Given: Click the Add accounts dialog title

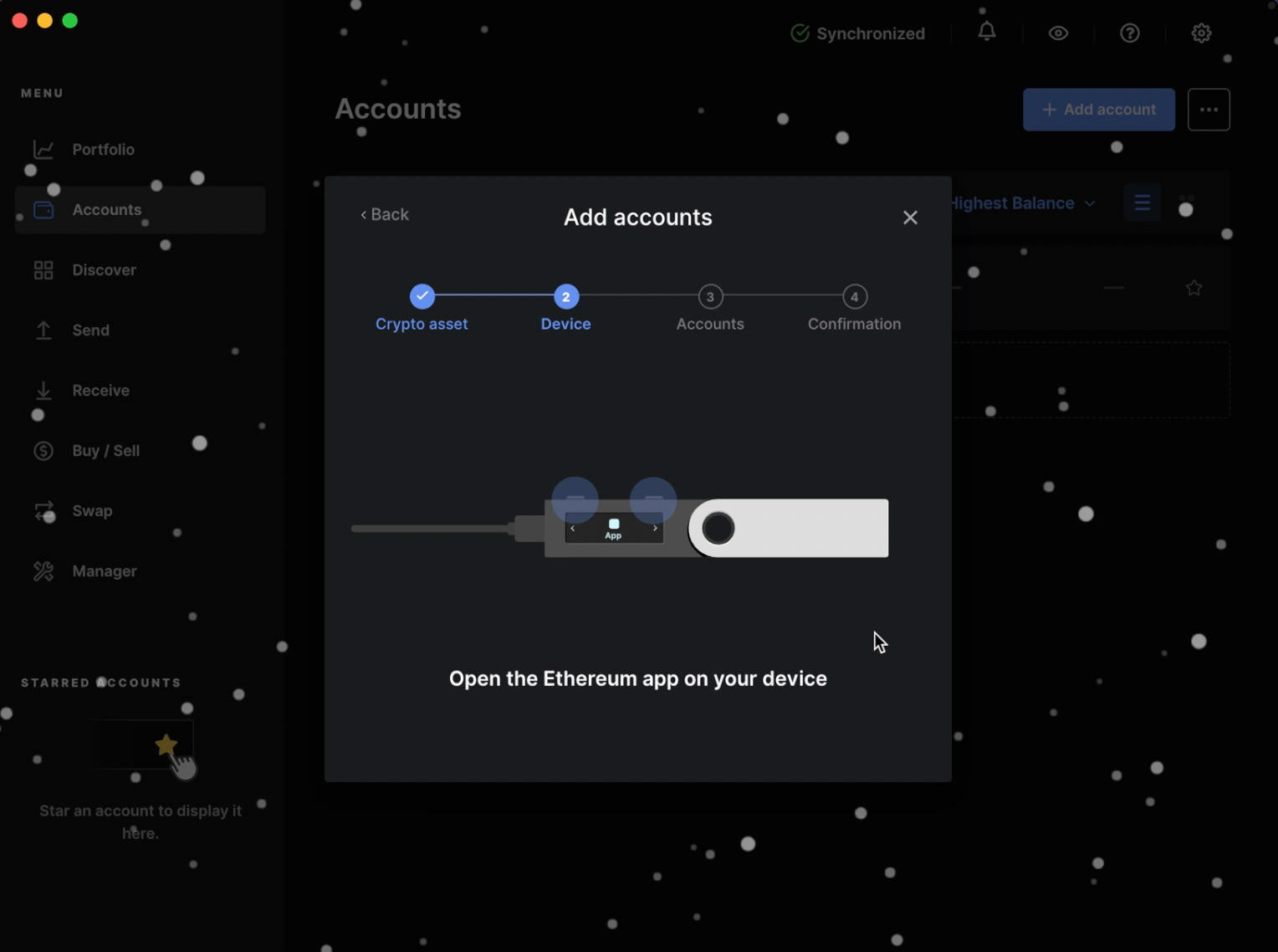Looking at the screenshot, I should (x=638, y=218).
